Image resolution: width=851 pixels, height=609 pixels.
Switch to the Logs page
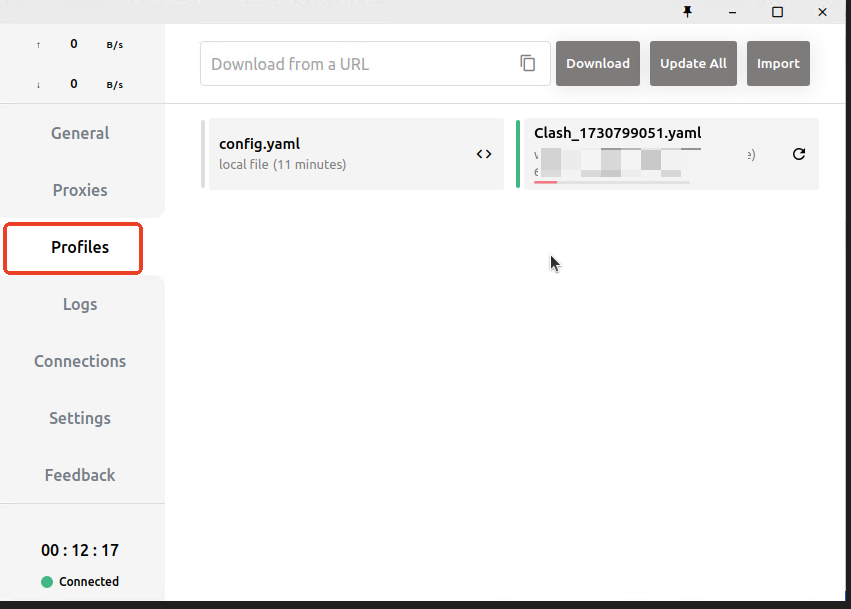[x=80, y=304]
